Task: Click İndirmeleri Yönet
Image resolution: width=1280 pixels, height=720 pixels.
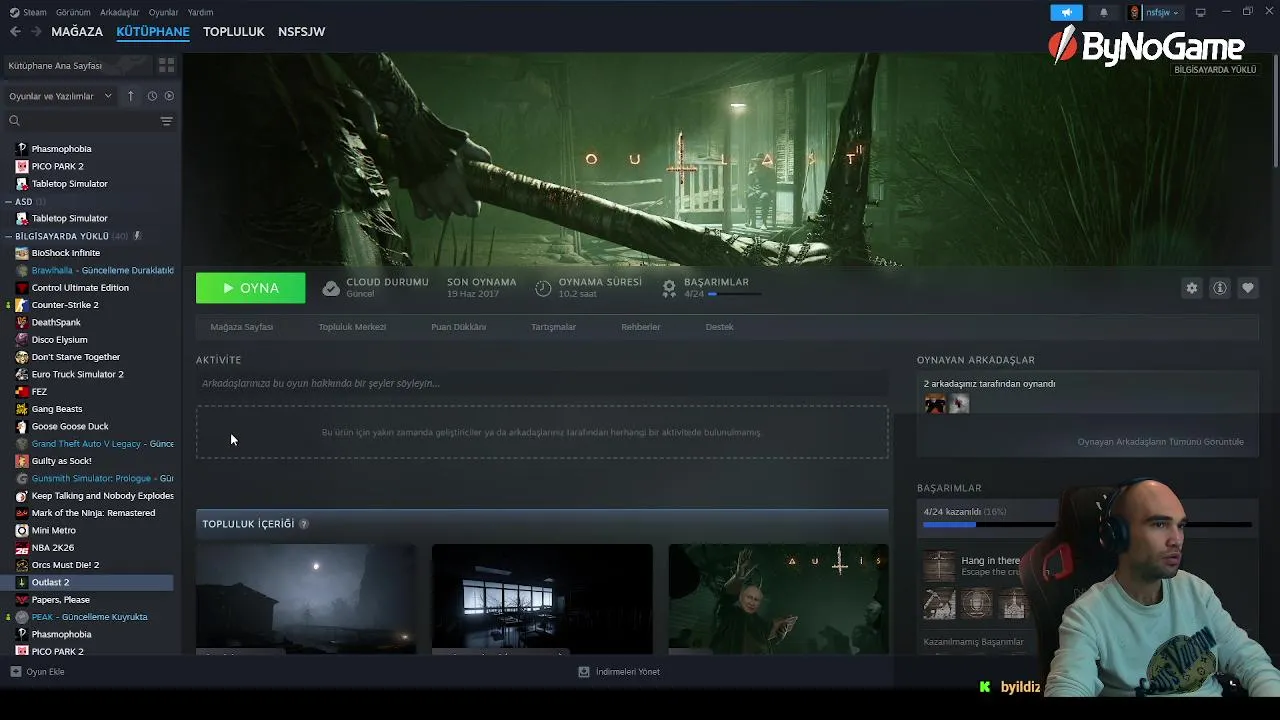Action: (x=627, y=672)
